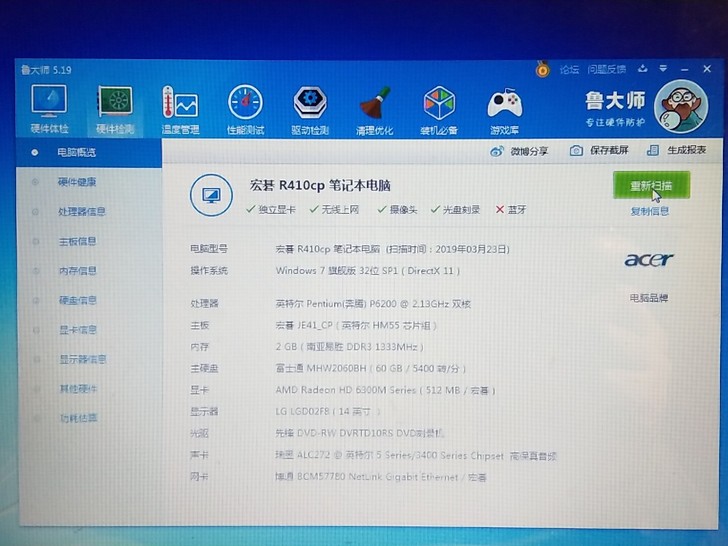Open 温度管理 temperature management
The height and width of the screenshot is (546, 728).
click(x=180, y=110)
